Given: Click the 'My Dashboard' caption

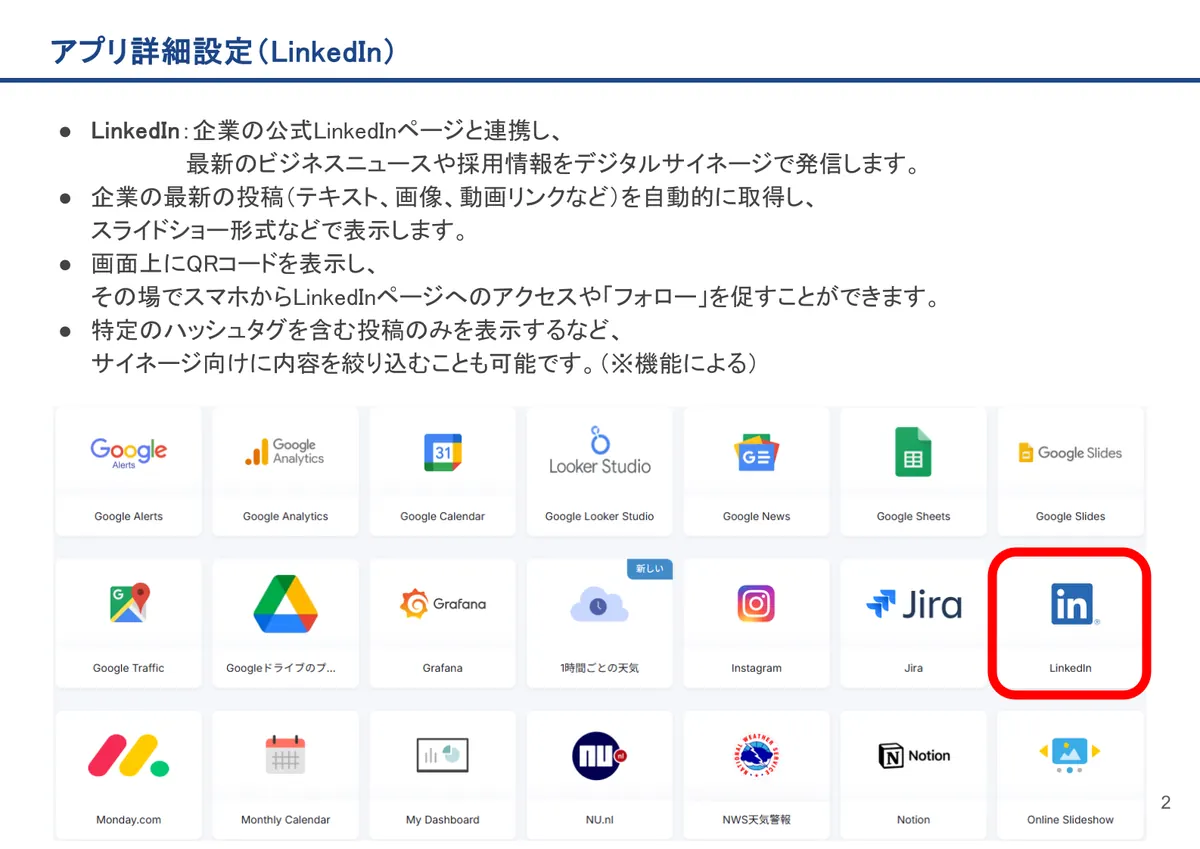Looking at the screenshot, I should pyautogui.click(x=442, y=820).
